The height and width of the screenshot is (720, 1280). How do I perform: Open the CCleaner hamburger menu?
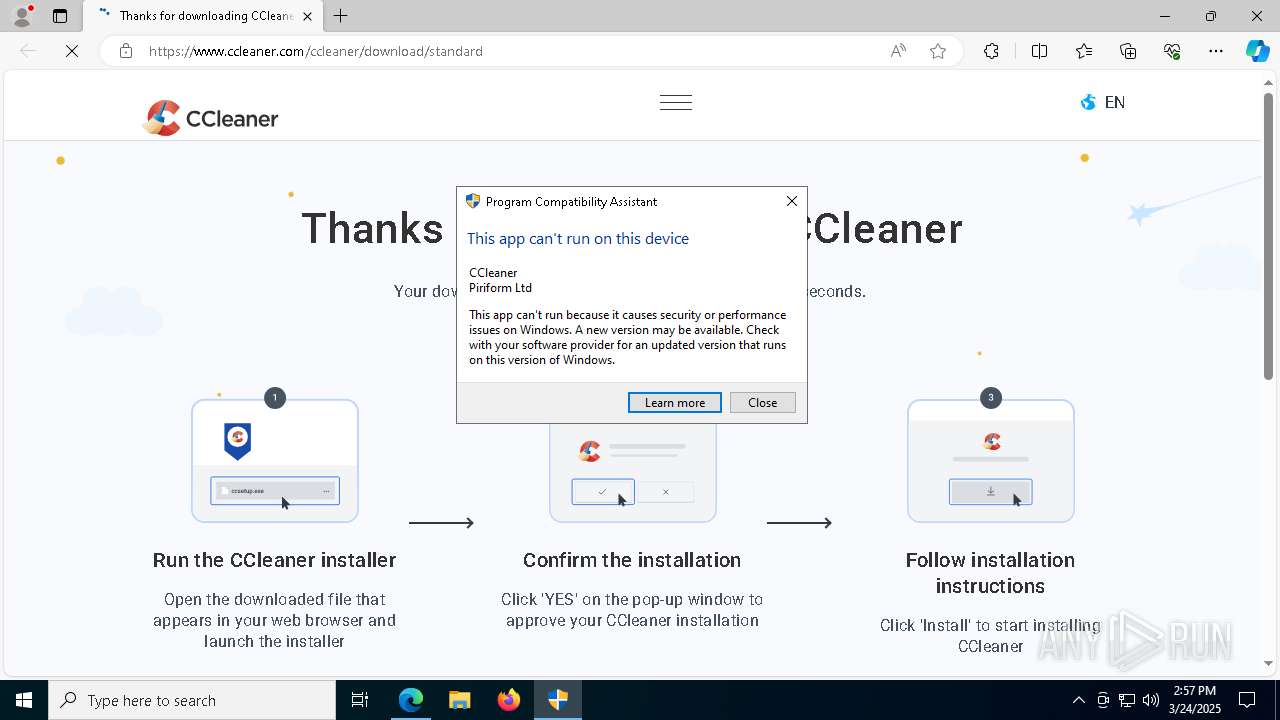point(676,102)
